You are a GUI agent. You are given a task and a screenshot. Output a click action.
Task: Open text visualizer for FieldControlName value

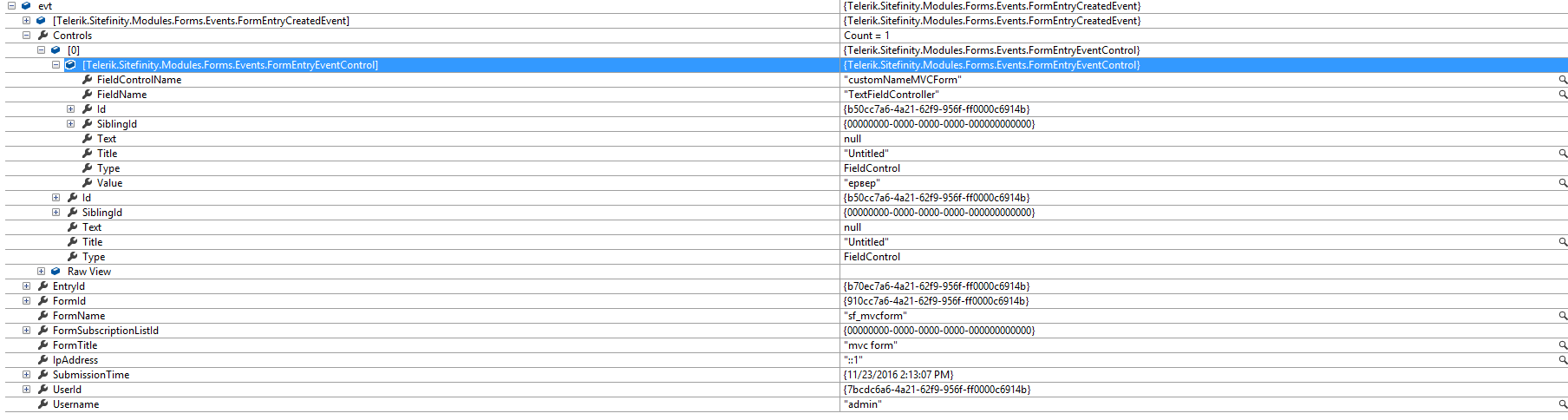1563,80
